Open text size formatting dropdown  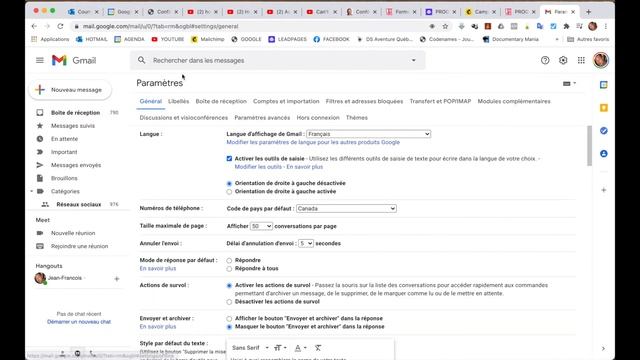pos(280,348)
